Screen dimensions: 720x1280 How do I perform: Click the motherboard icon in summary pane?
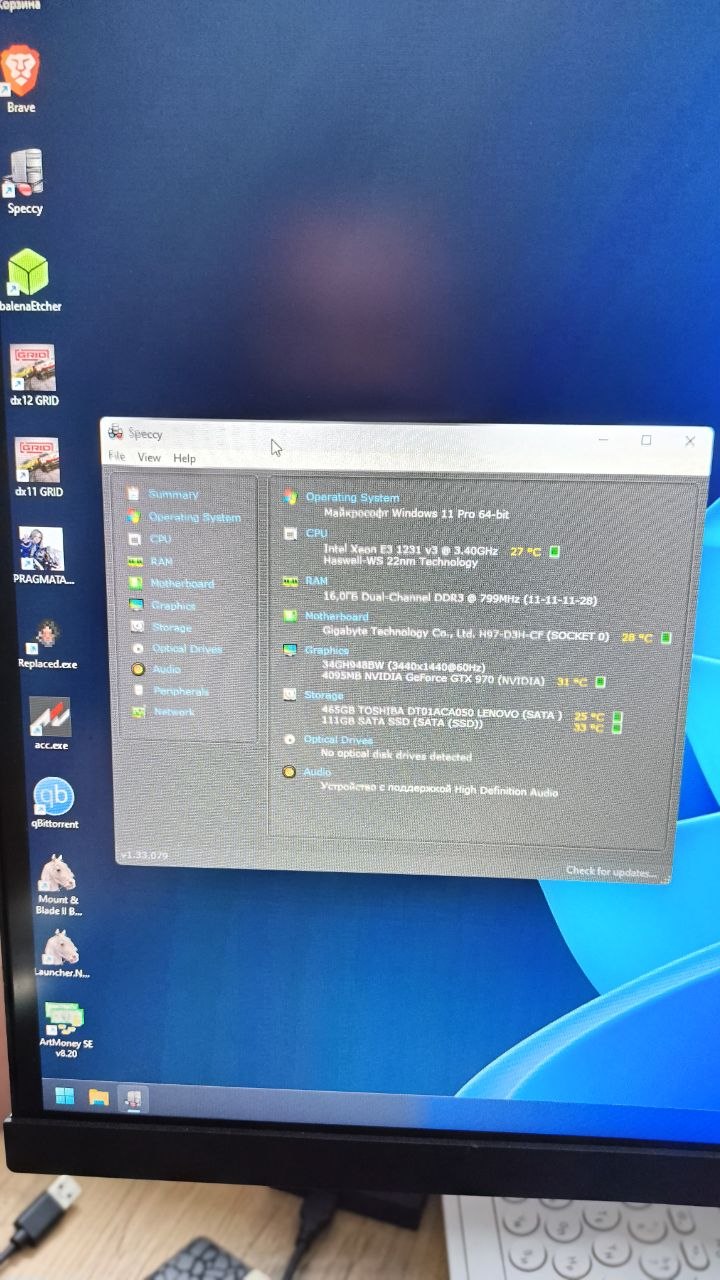click(x=290, y=616)
